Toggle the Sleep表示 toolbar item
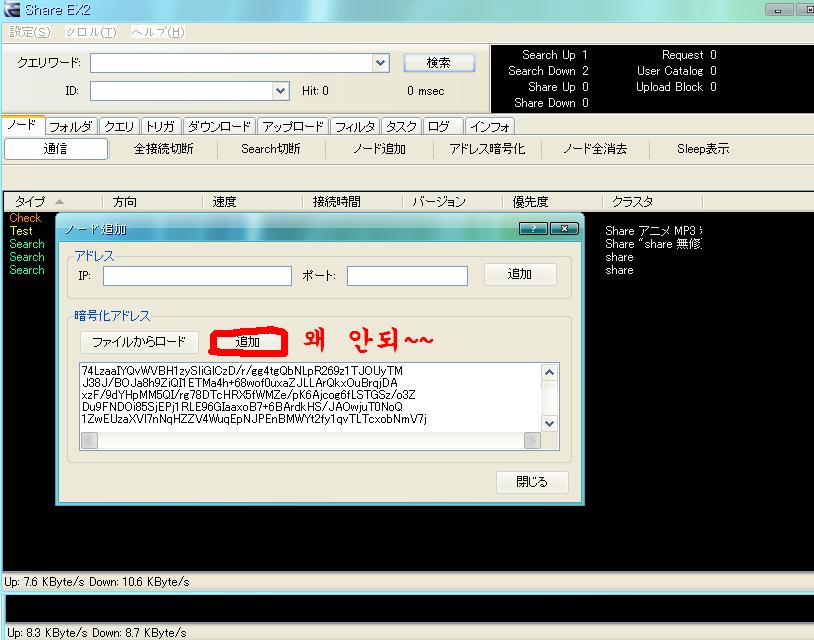This screenshot has width=814, height=640. tap(703, 149)
